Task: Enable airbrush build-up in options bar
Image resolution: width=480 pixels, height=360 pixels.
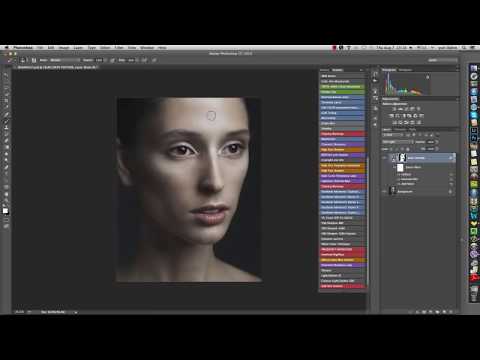Action: (144, 60)
